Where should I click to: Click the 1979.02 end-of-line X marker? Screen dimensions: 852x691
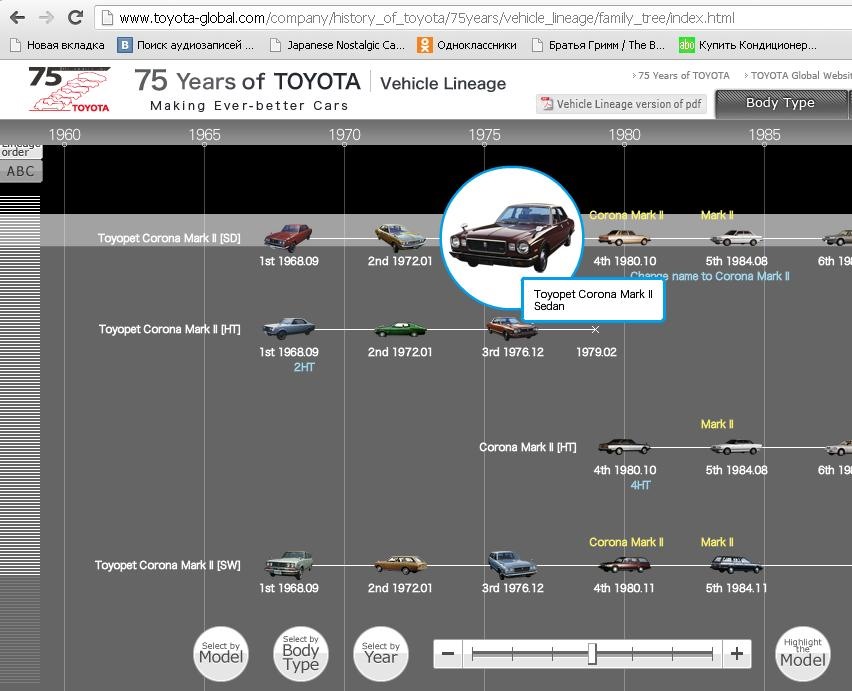(596, 329)
